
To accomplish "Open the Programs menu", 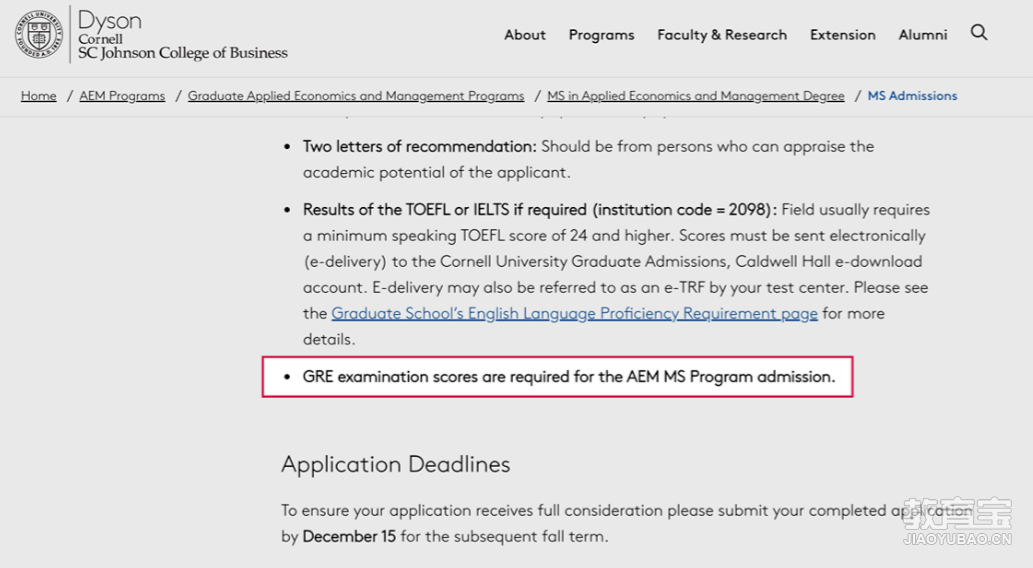I will [x=601, y=35].
